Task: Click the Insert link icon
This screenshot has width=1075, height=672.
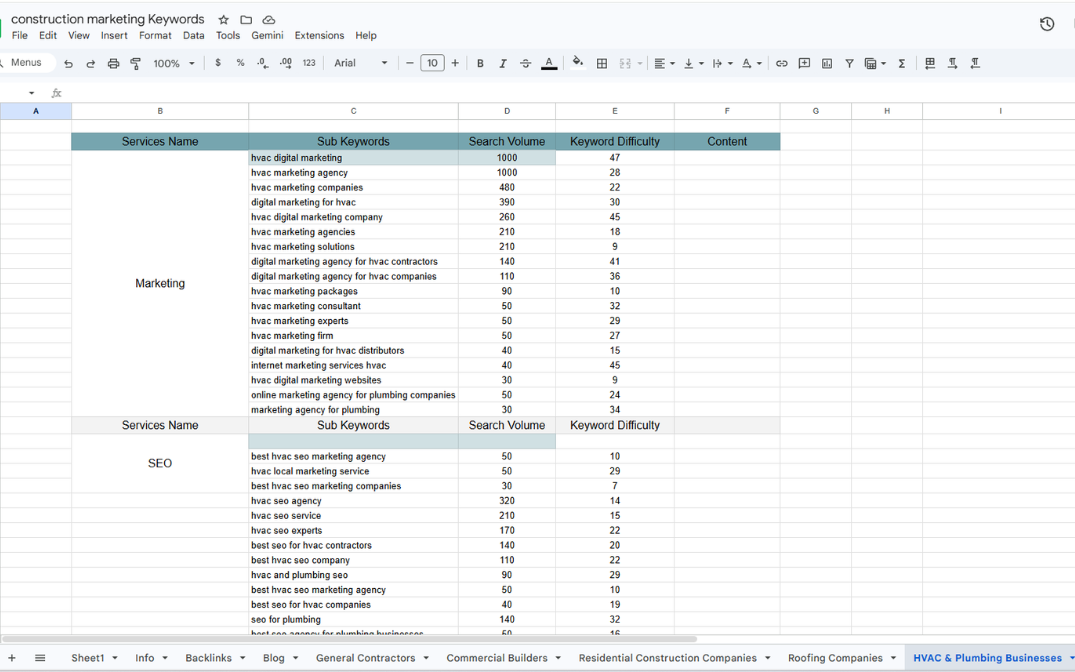Action: pyautogui.click(x=781, y=63)
